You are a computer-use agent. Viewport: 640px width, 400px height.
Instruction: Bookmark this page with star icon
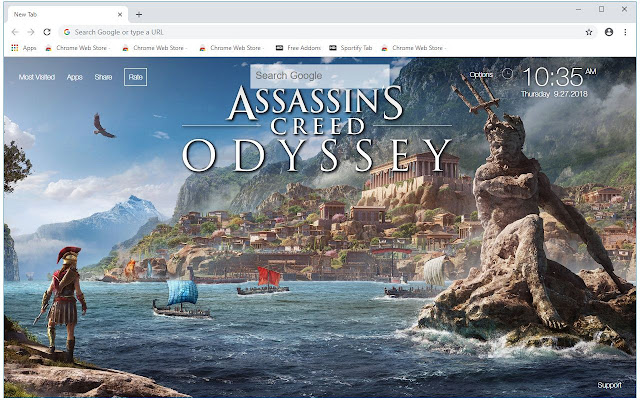pos(589,32)
